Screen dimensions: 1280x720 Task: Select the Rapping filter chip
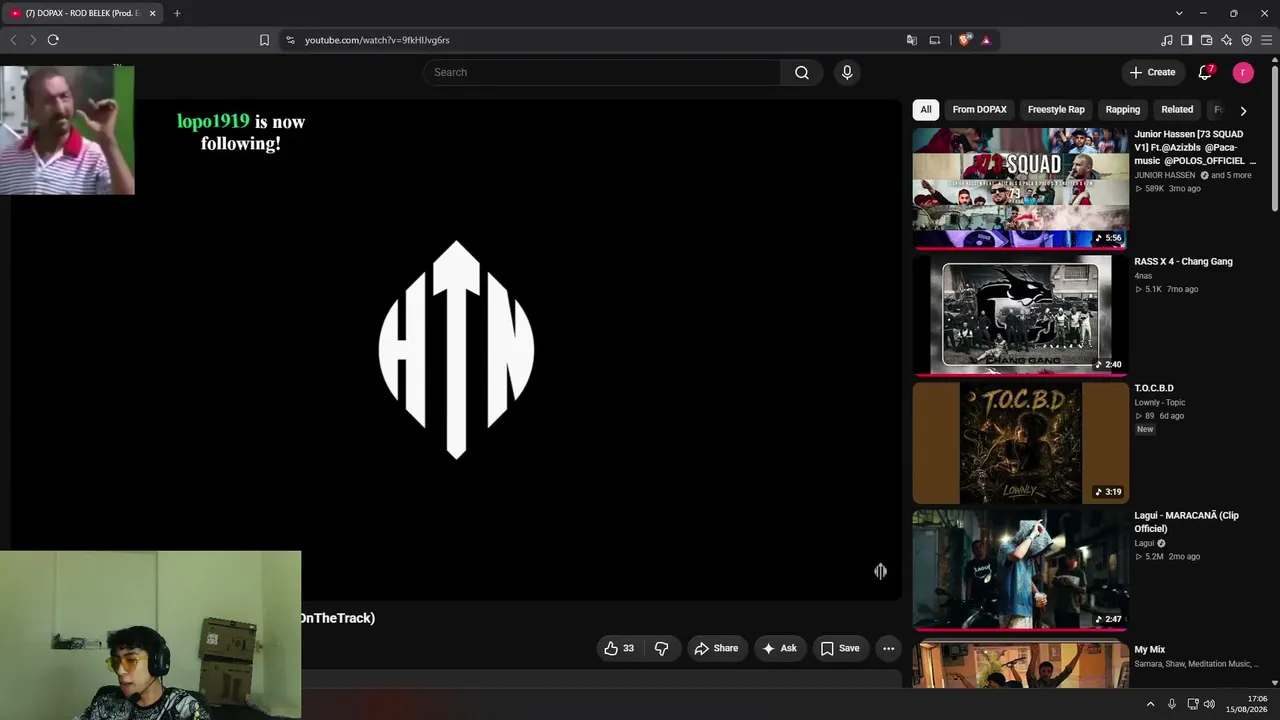click(1123, 110)
